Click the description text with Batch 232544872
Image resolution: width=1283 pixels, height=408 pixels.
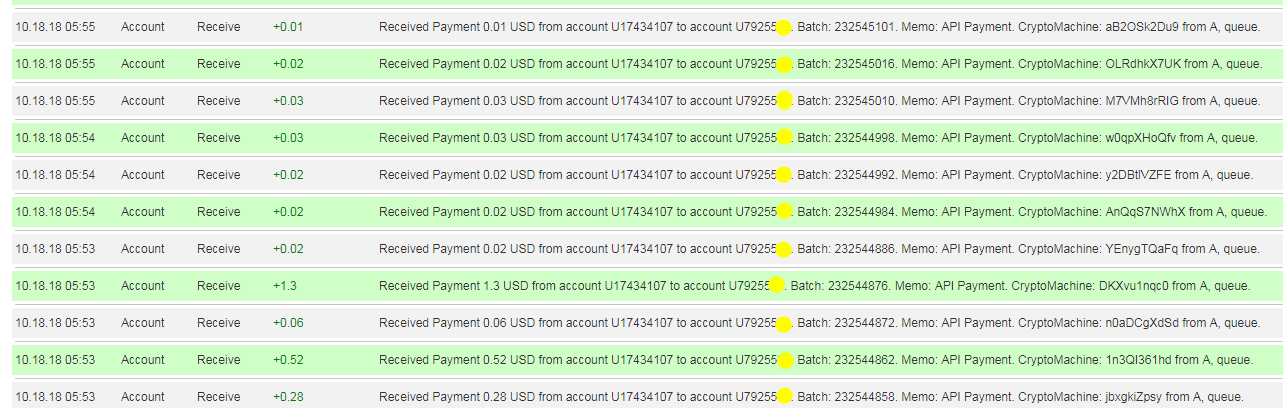coord(819,323)
